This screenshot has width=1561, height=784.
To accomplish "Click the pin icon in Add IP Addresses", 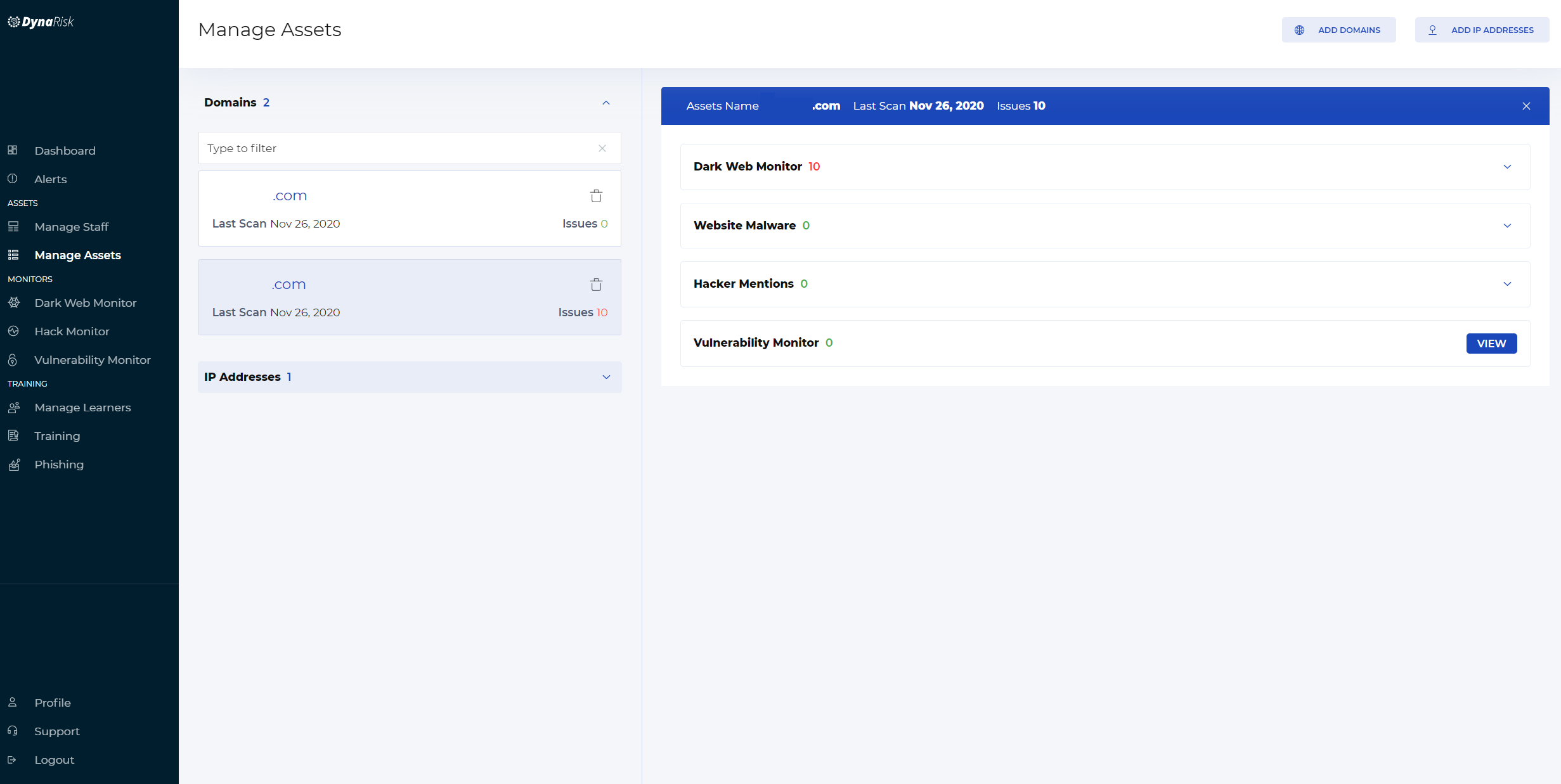I will [x=1432, y=30].
